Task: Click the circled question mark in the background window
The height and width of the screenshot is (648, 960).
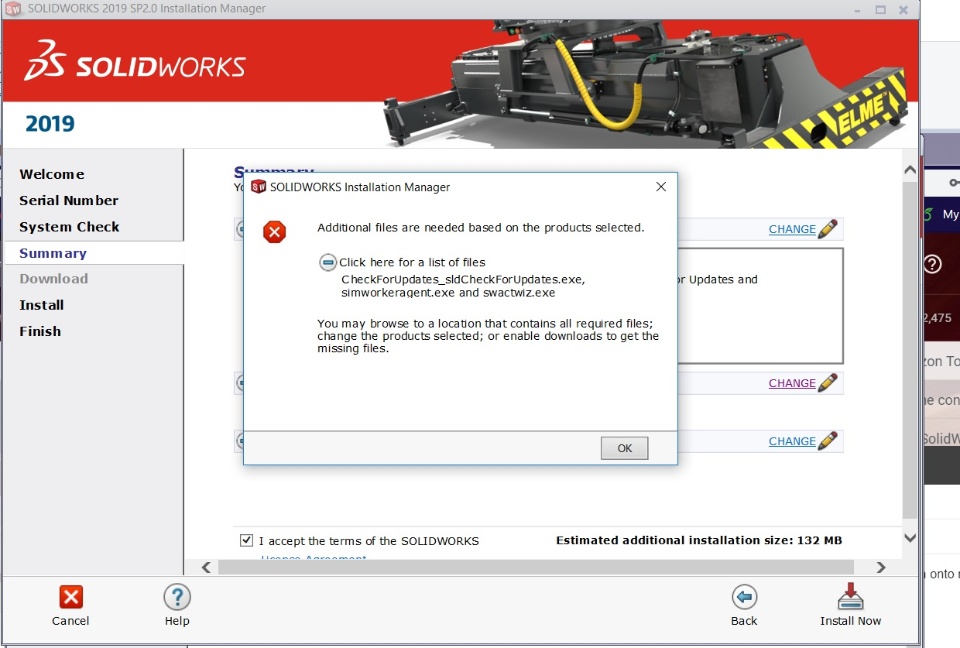Action: tap(932, 264)
